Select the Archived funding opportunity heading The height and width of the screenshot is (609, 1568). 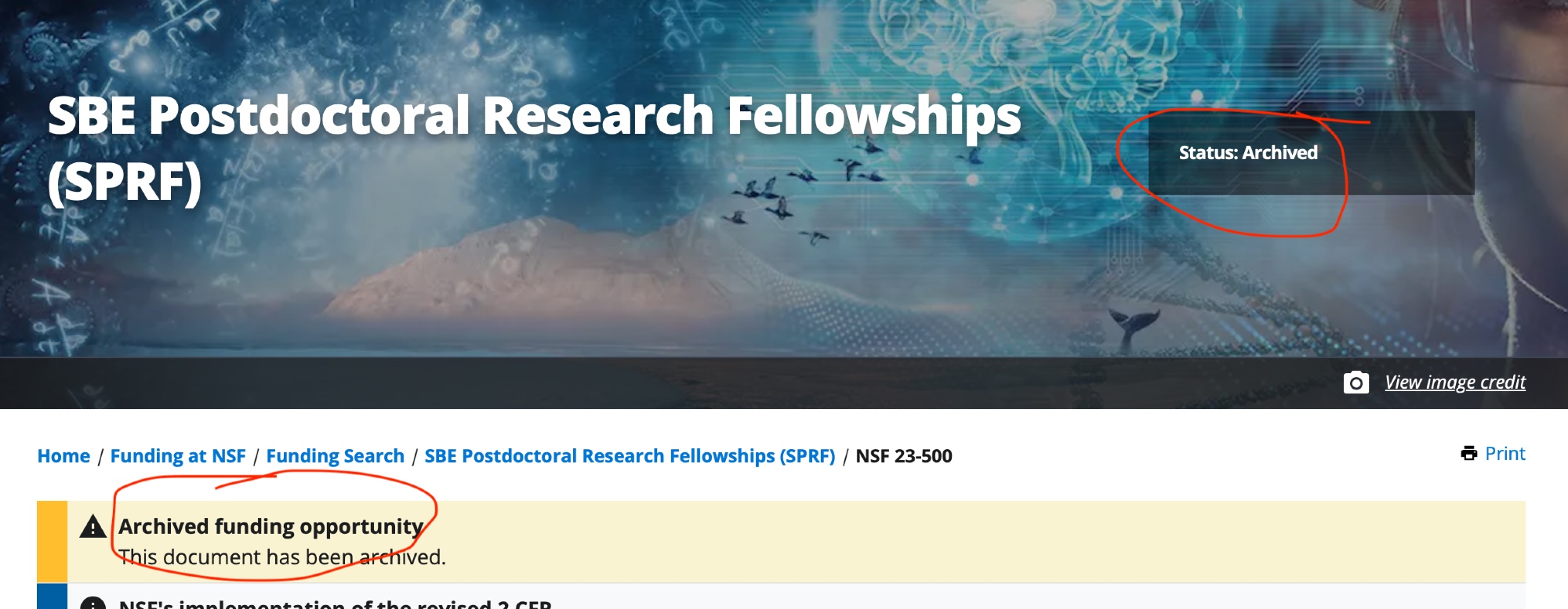tap(270, 527)
